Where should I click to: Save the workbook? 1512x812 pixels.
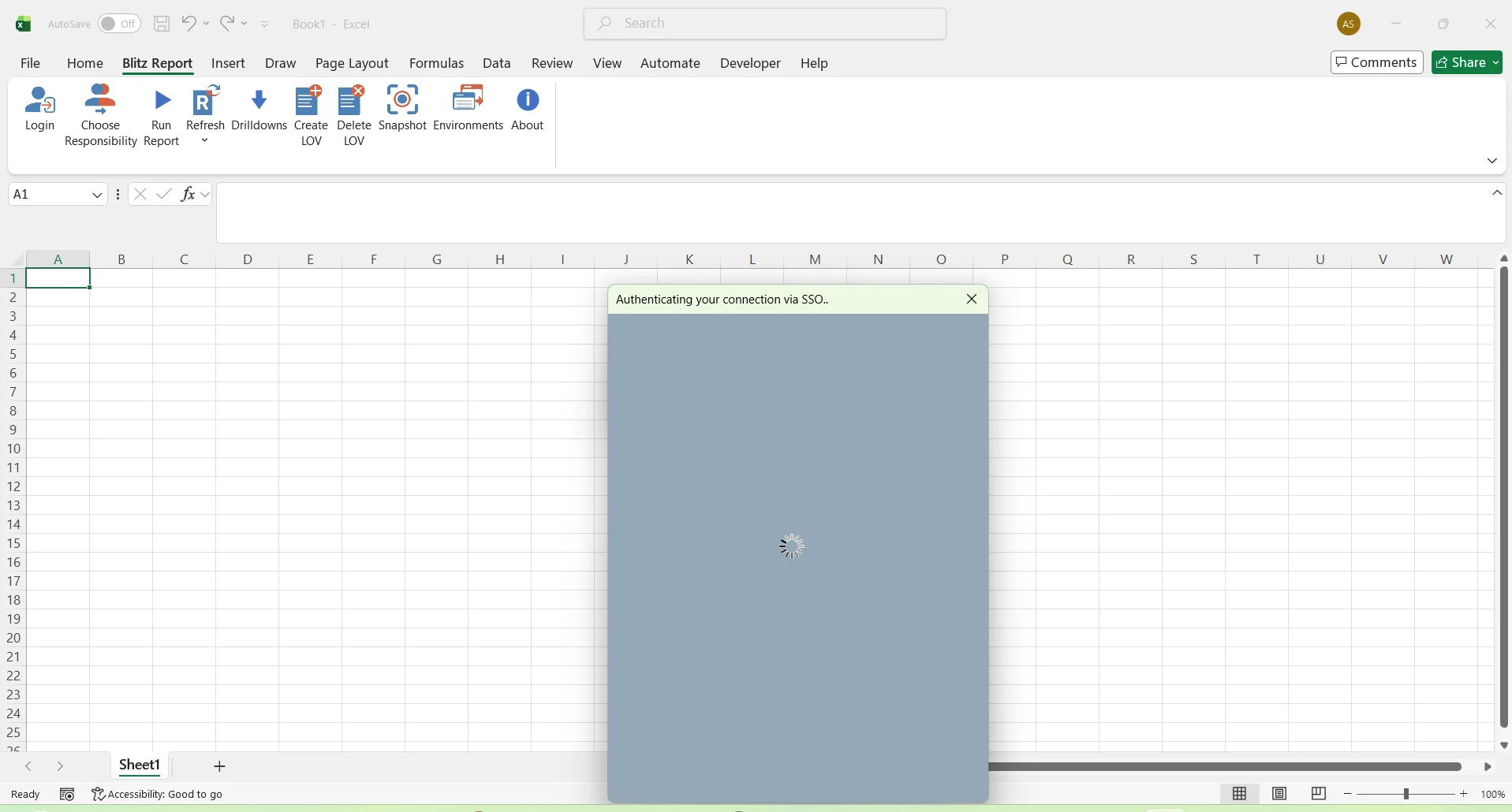[x=162, y=24]
